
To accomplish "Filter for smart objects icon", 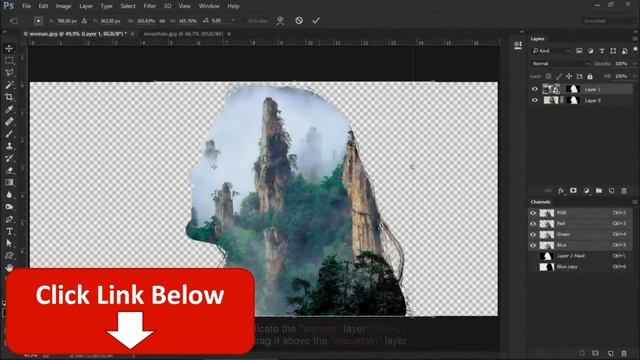I will click(x=624, y=51).
